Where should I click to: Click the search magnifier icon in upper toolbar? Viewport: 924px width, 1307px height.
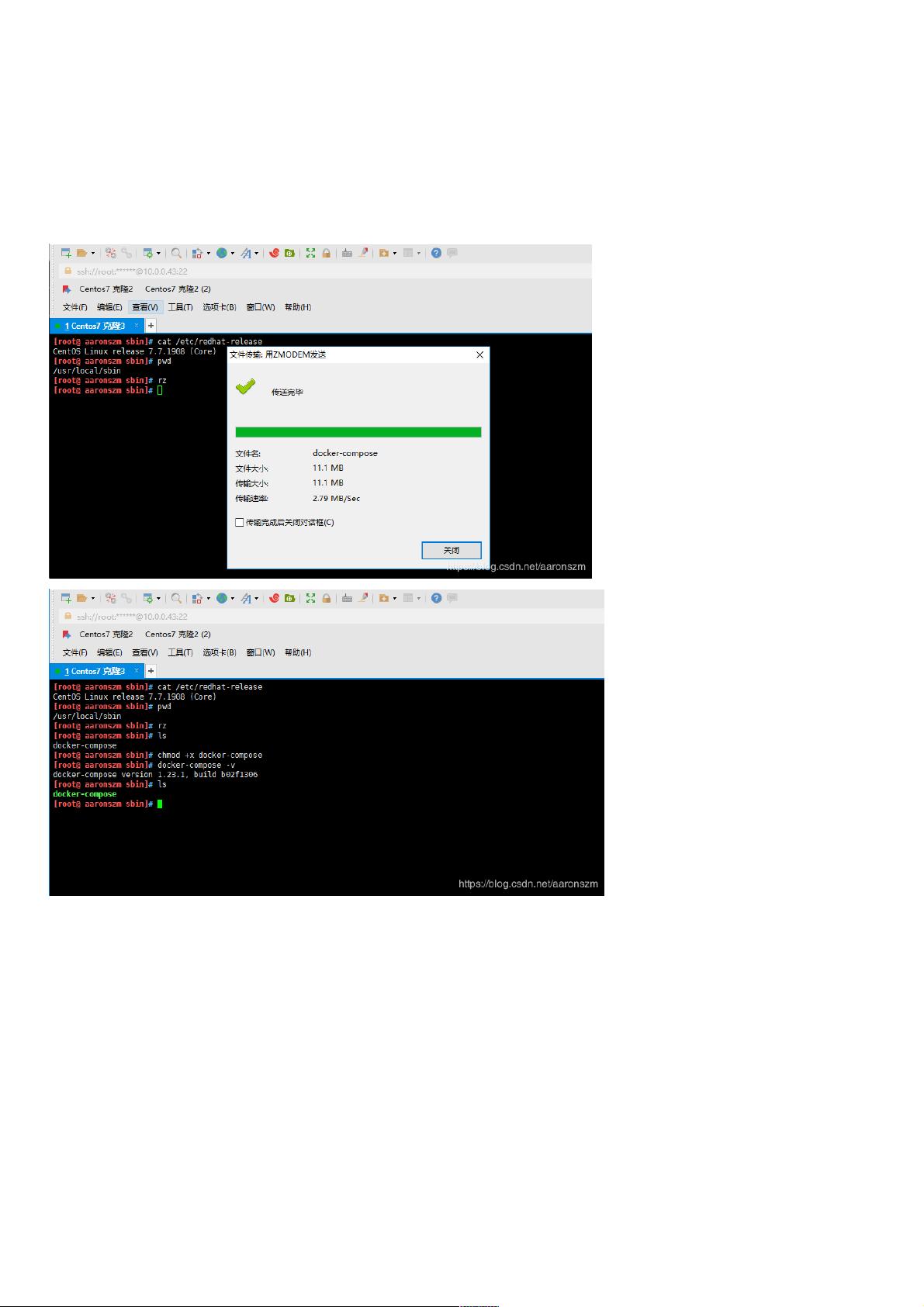pyautogui.click(x=176, y=253)
